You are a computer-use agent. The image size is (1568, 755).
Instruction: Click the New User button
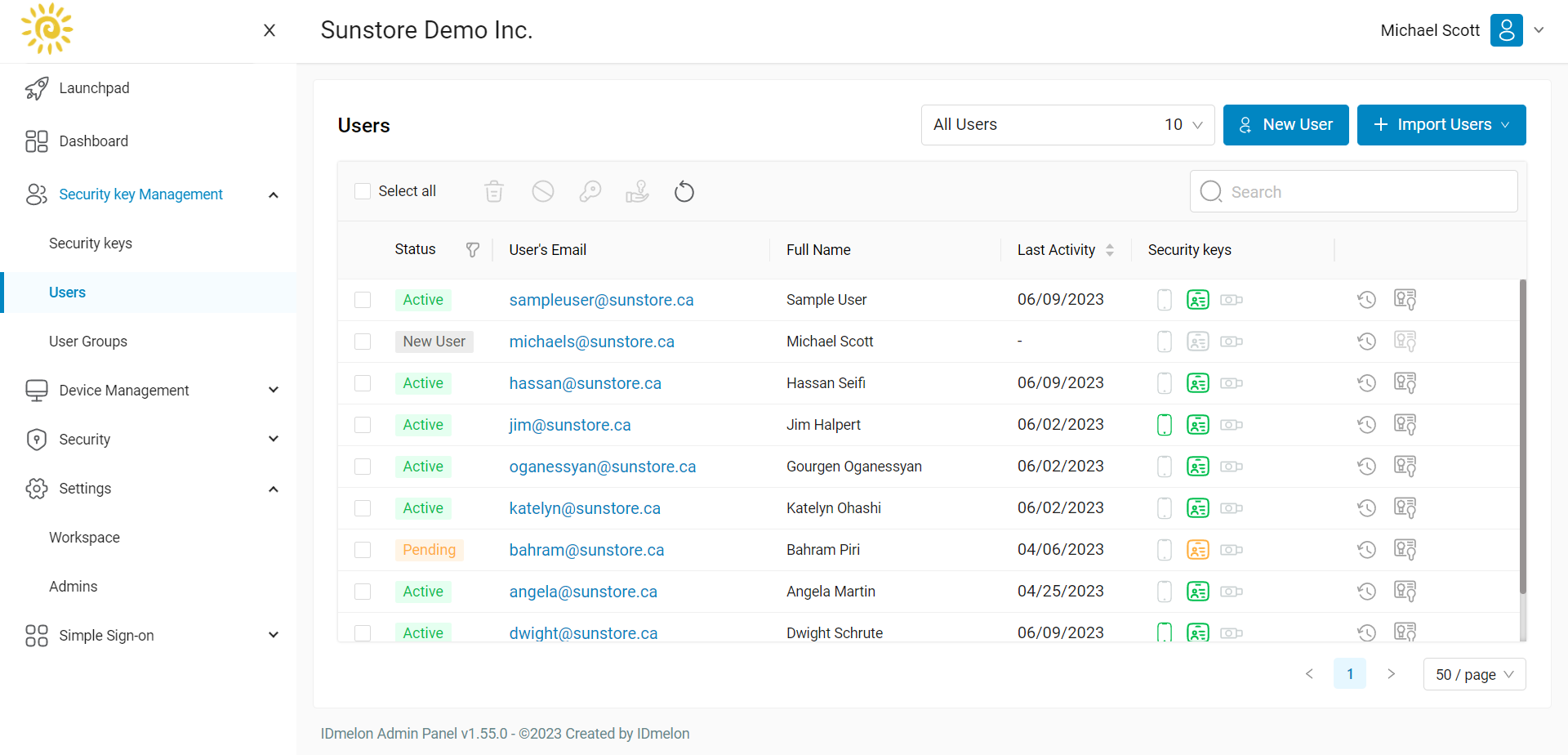tap(1285, 125)
